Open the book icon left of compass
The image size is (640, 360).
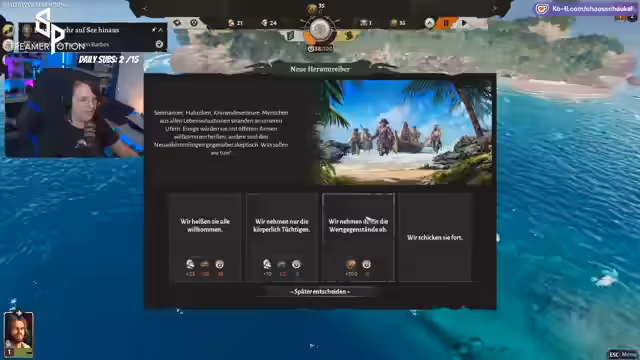(x=290, y=36)
